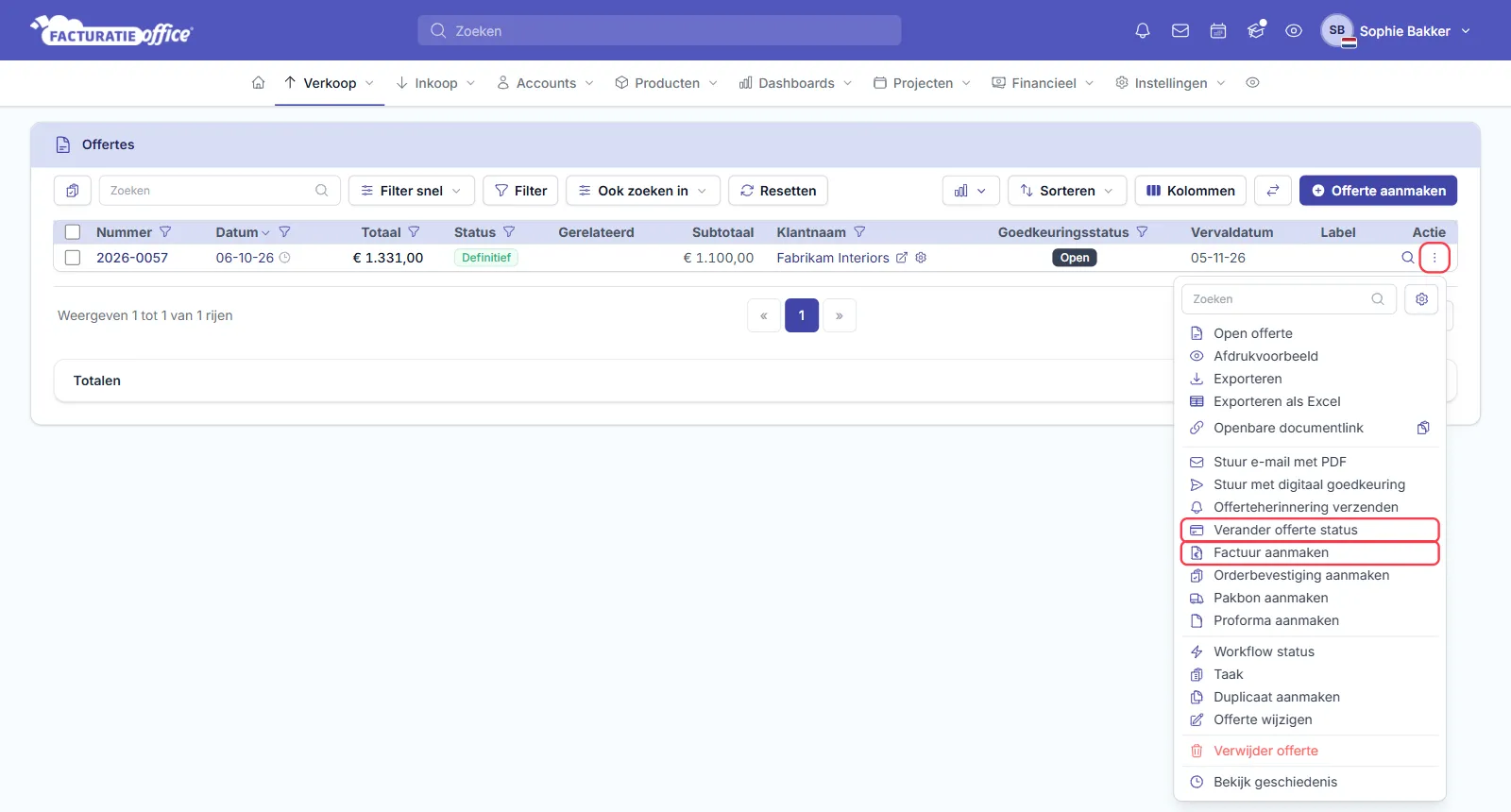Go to page 1 in pagination
1511x812 pixels.
click(x=802, y=315)
